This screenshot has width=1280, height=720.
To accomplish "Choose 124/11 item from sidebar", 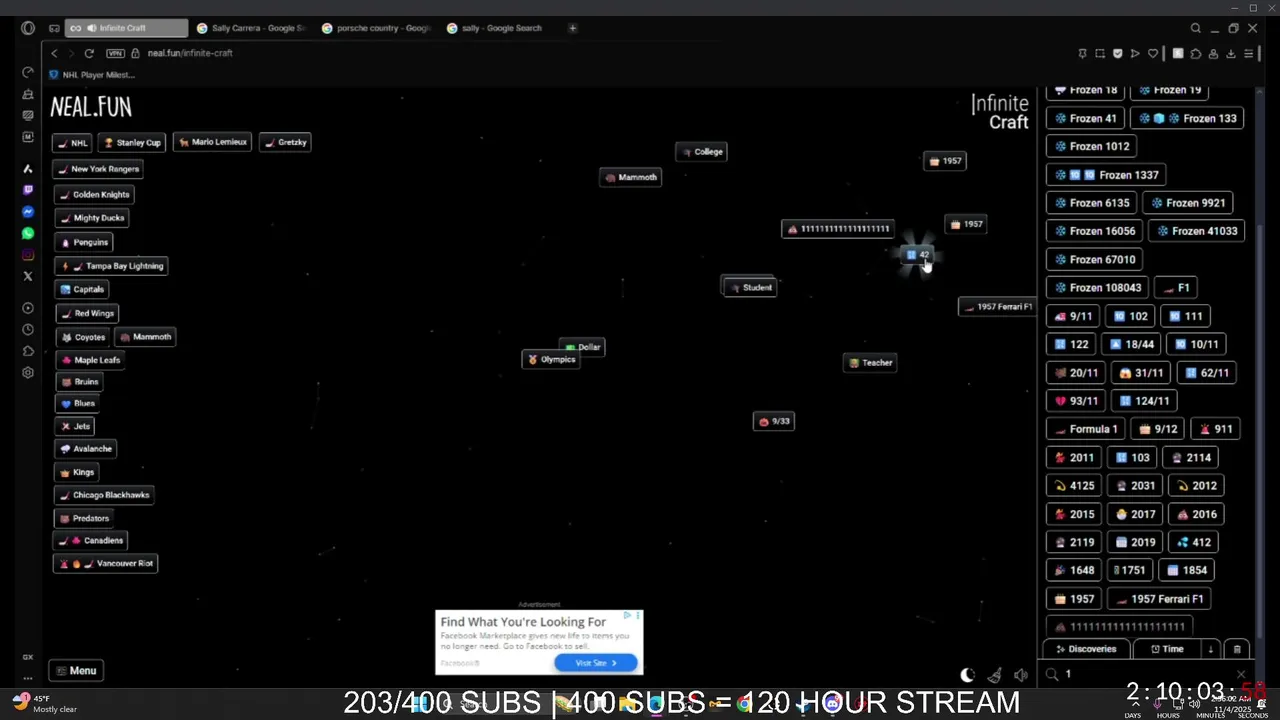I will [x=1143, y=401].
